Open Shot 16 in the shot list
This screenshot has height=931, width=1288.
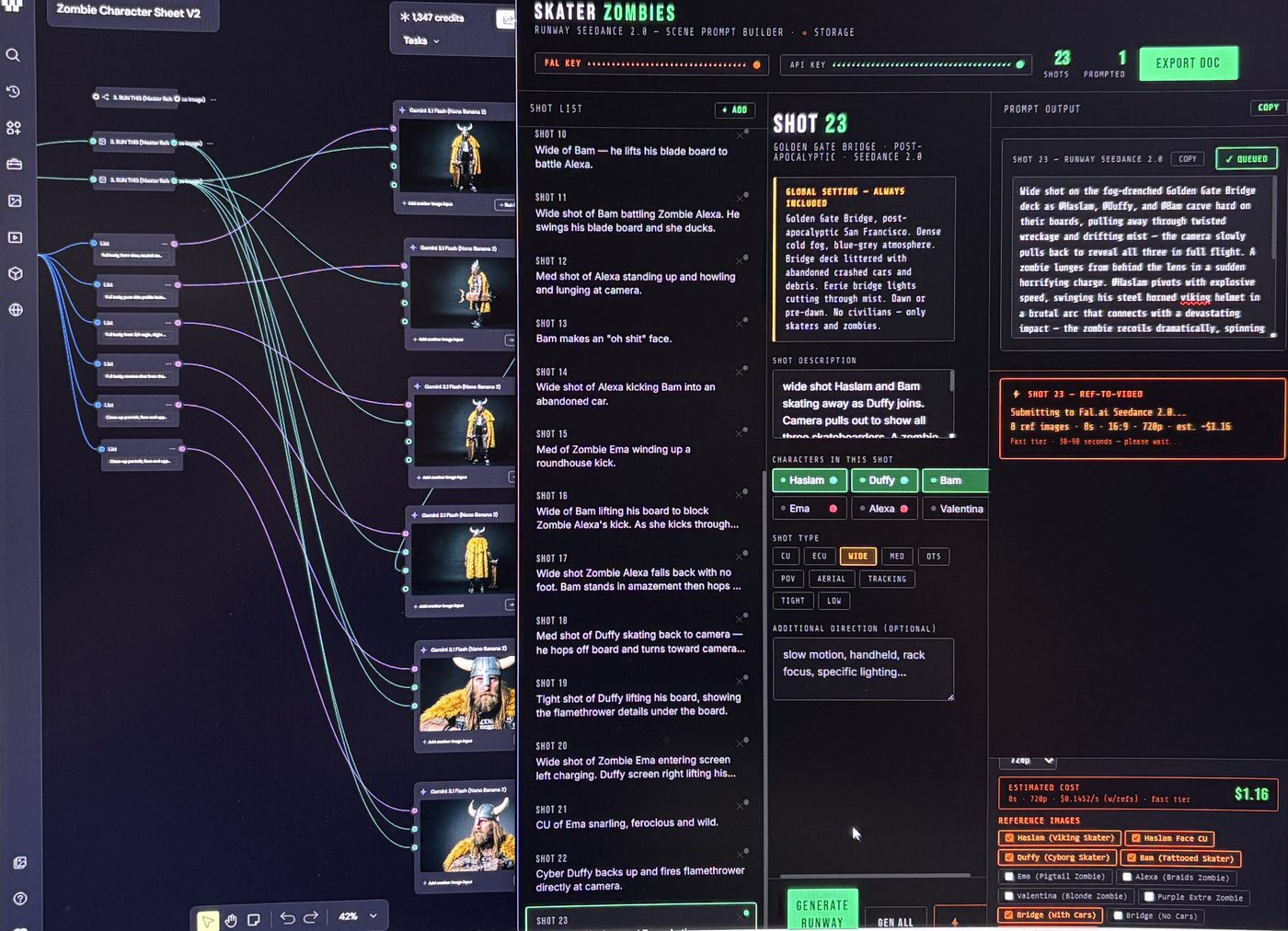[638, 511]
